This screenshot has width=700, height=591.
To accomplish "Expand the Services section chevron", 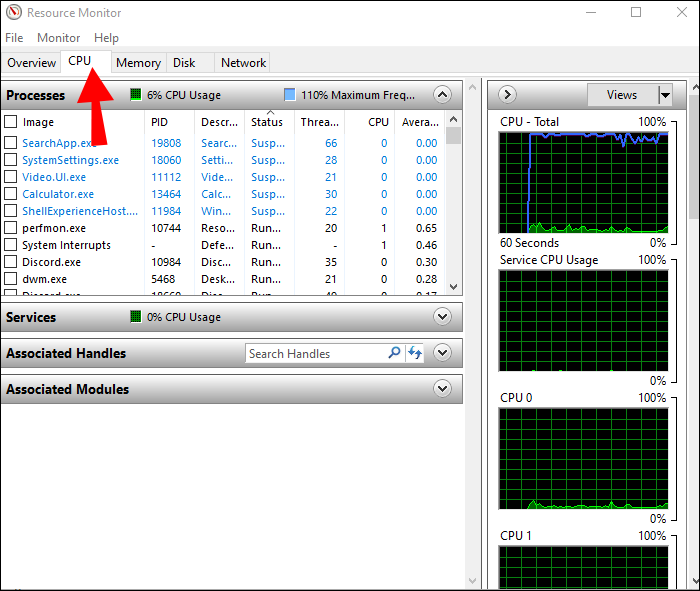I will click(442, 316).
